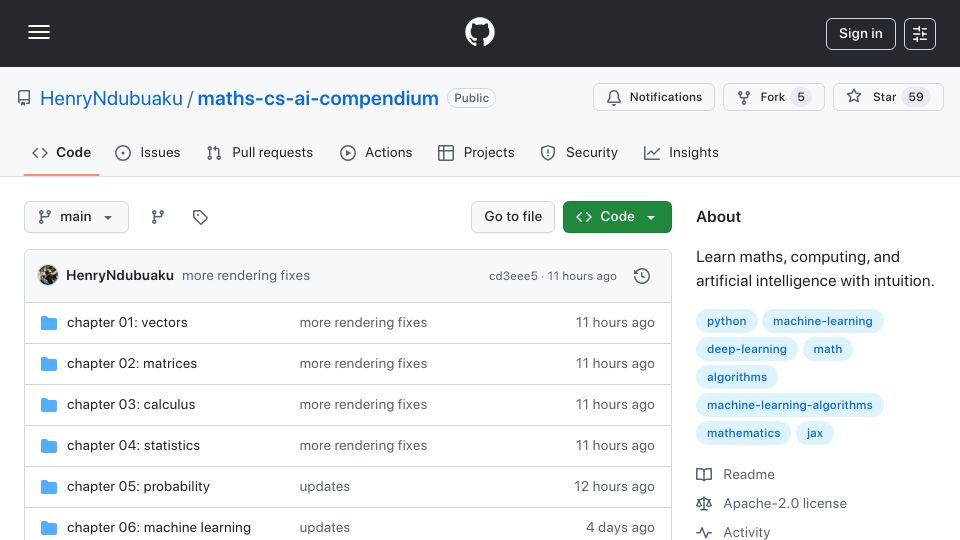This screenshot has width=960, height=540.
Task: Open chapter 06: machine learning folder
Action: pos(159,528)
